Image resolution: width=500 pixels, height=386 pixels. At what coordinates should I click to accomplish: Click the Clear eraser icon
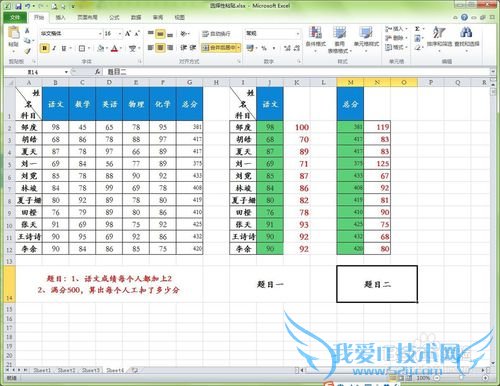tap(417, 48)
